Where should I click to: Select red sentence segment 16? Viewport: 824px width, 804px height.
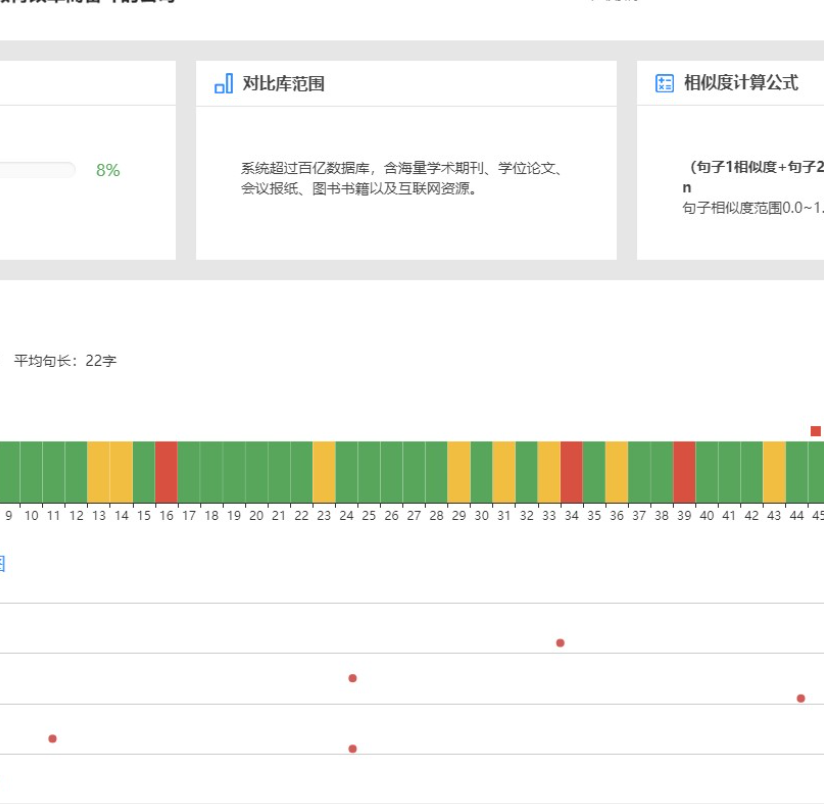(166, 471)
